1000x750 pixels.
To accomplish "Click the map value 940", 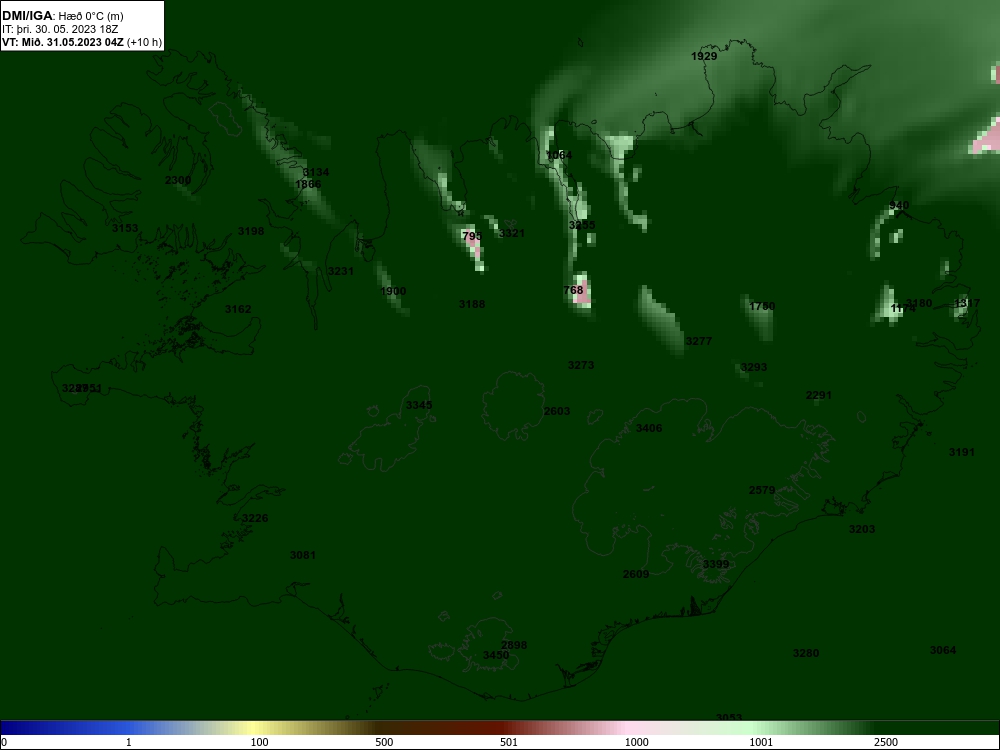I will point(899,205).
